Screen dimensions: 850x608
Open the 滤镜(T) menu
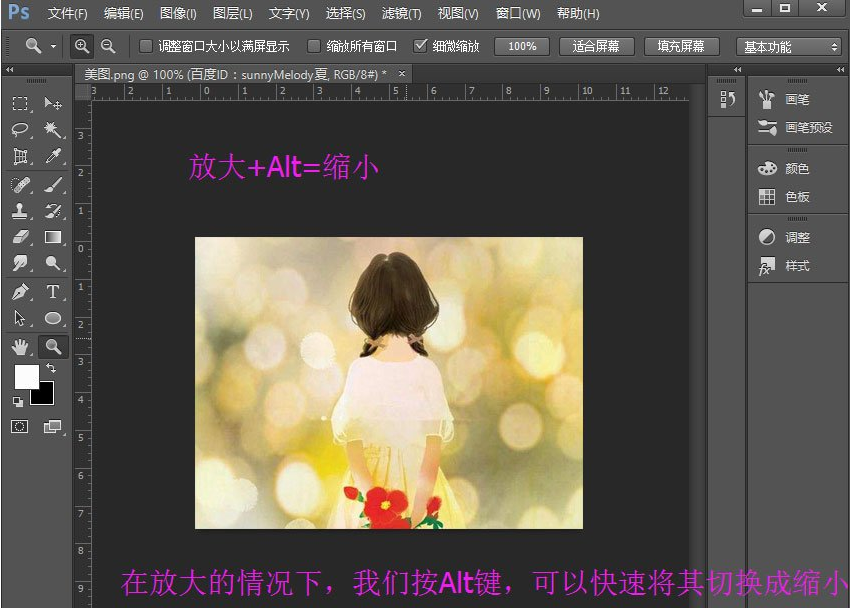401,14
